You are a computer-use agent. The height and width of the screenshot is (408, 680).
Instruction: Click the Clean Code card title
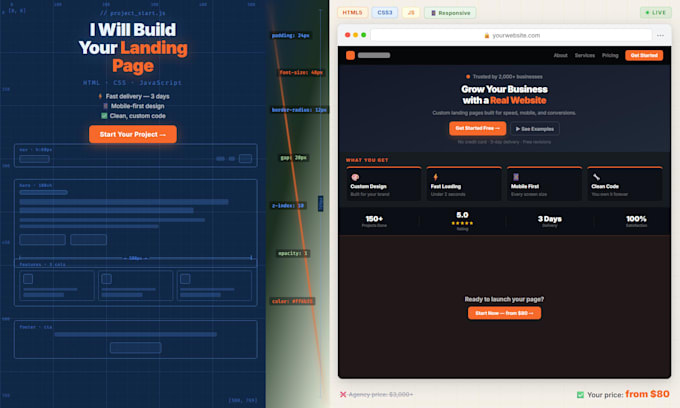tap(605, 186)
